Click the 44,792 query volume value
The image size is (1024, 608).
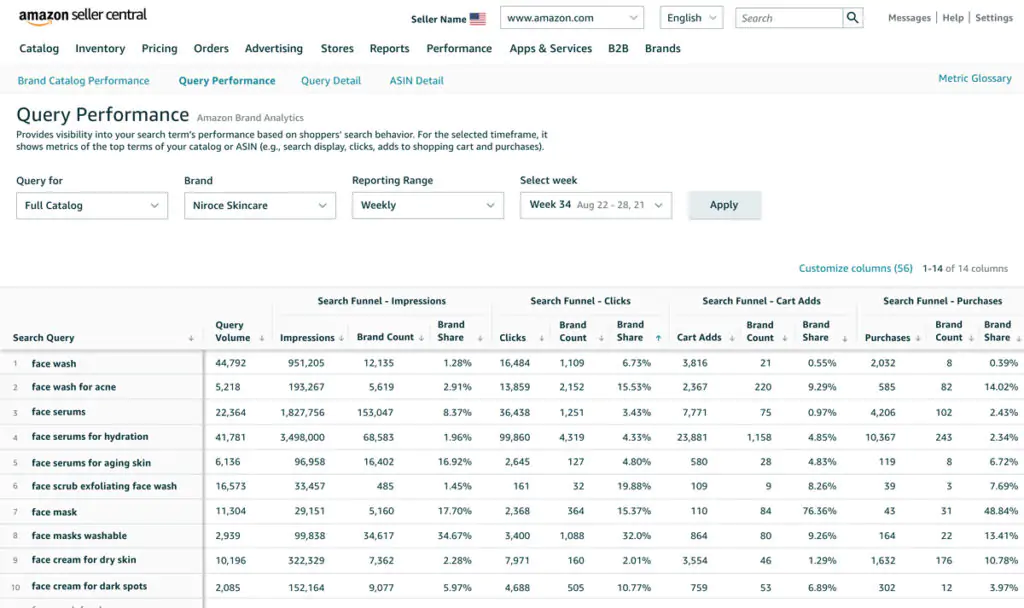[x=231, y=363]
